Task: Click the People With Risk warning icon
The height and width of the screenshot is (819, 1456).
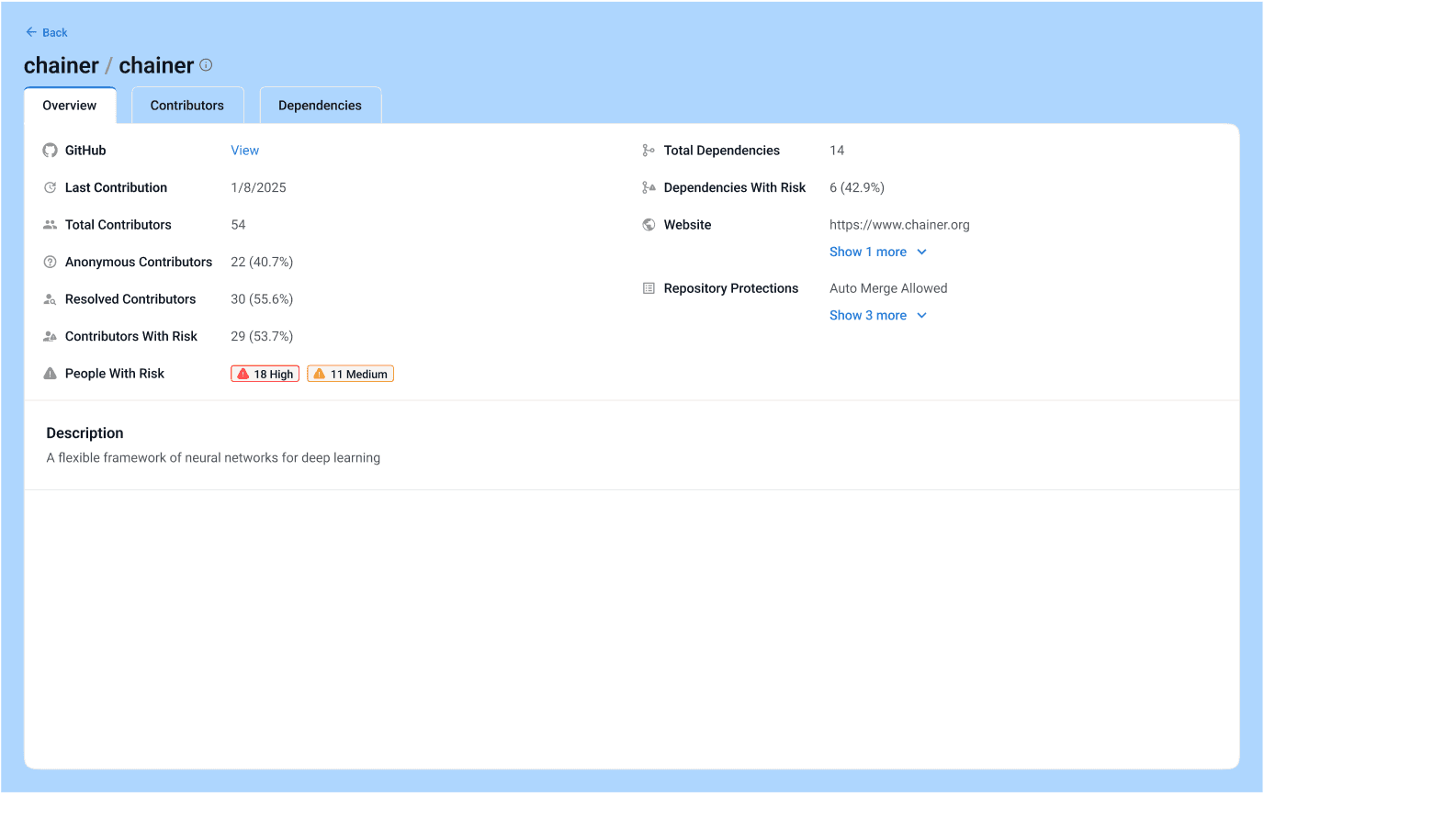Action: coord(51,374)
